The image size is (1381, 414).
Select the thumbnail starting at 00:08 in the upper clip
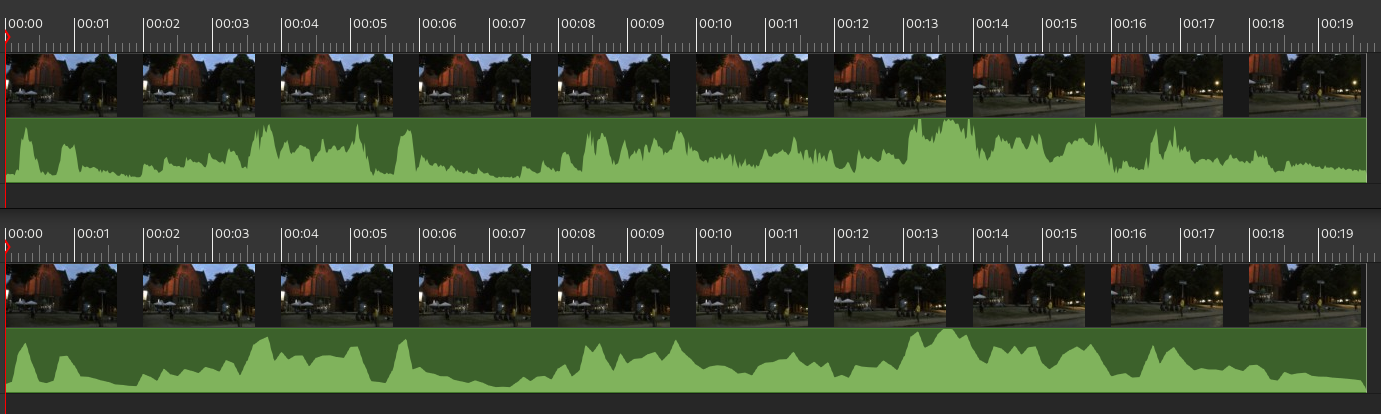[614, 85]
